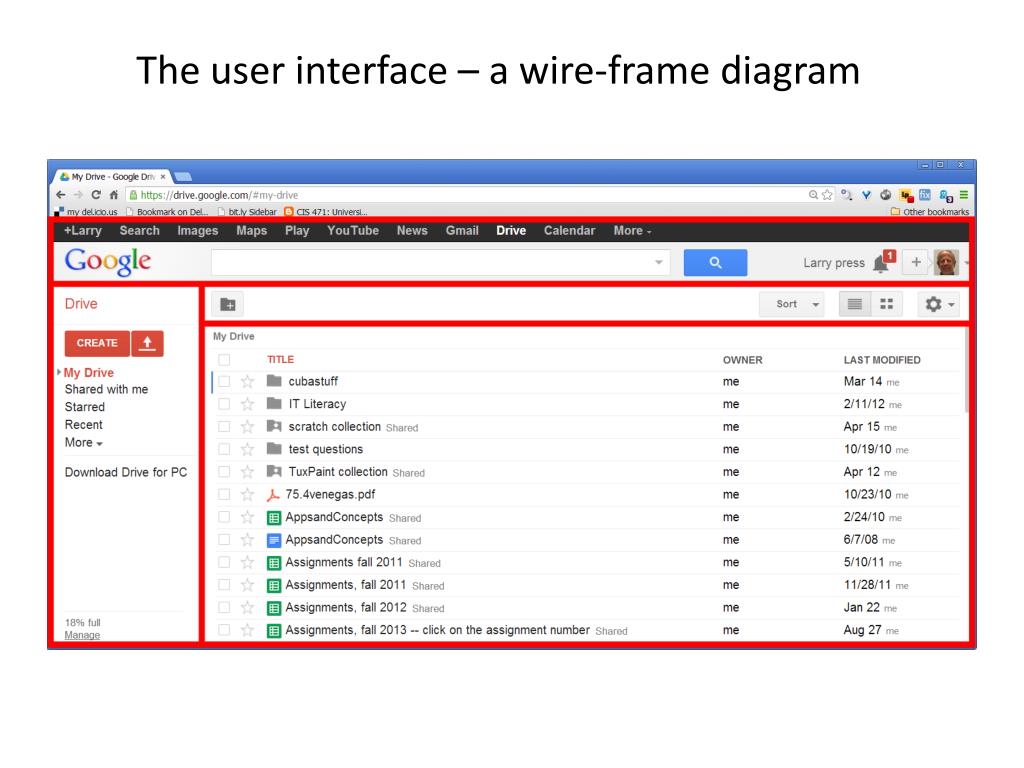Open the Starred section
Image resolution: width=1024 pixels, height=768 pixels.
point(84,407)
